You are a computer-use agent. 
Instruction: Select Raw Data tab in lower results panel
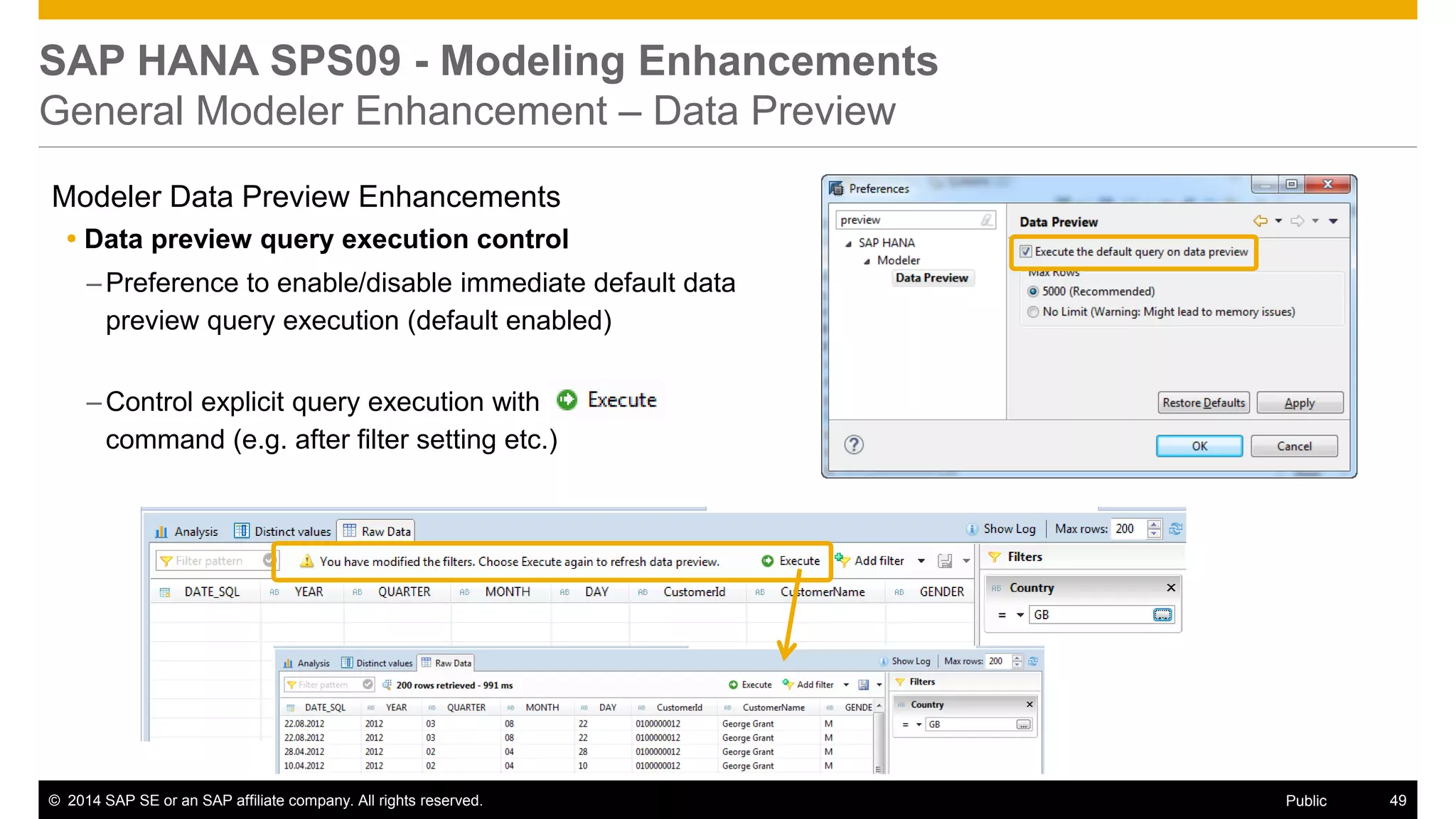click(446, 663)
